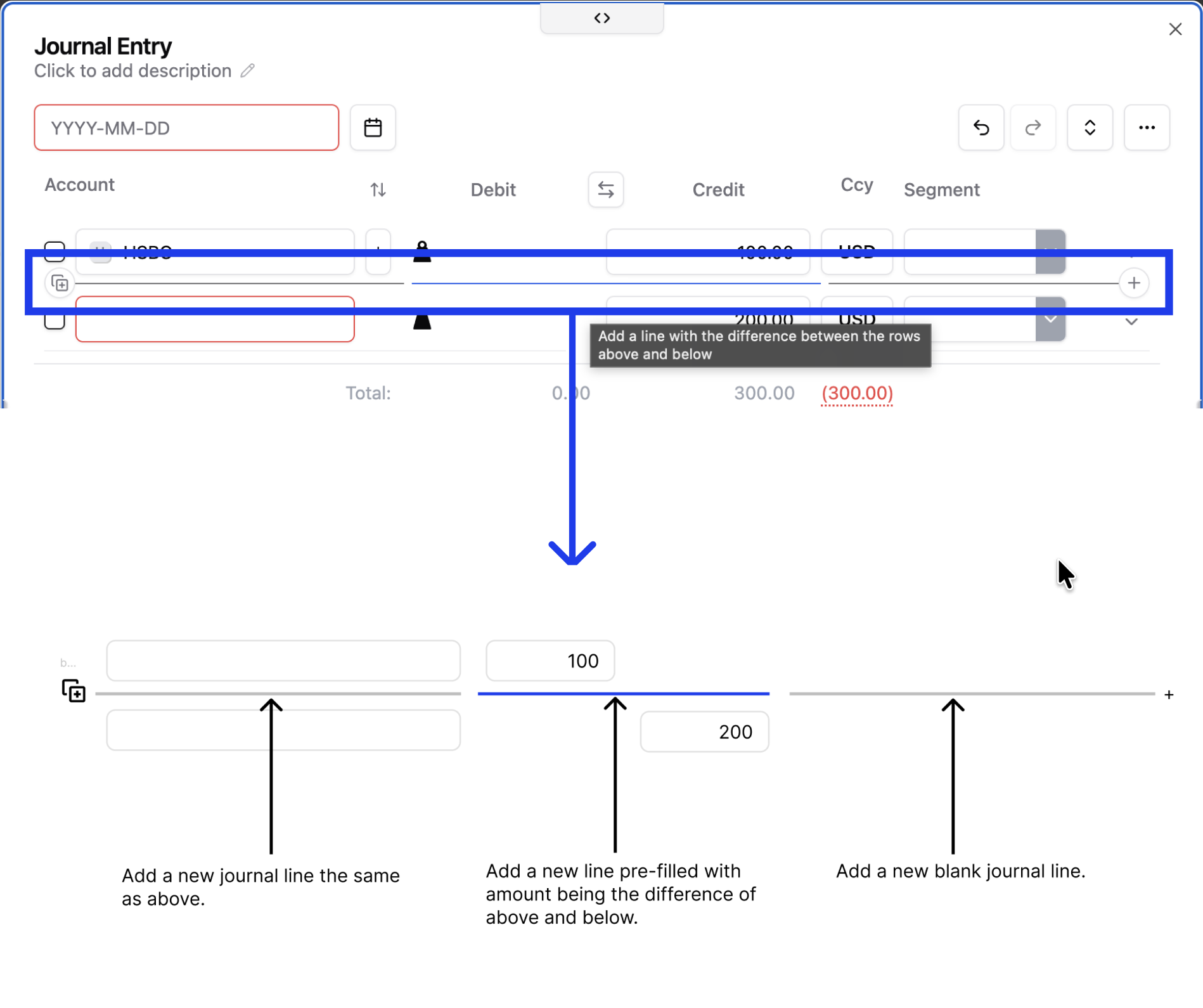The image size is (1203, 1008).
Task: Focus the YYYY-MM-DD date field
Action: (x=186, y=127)
